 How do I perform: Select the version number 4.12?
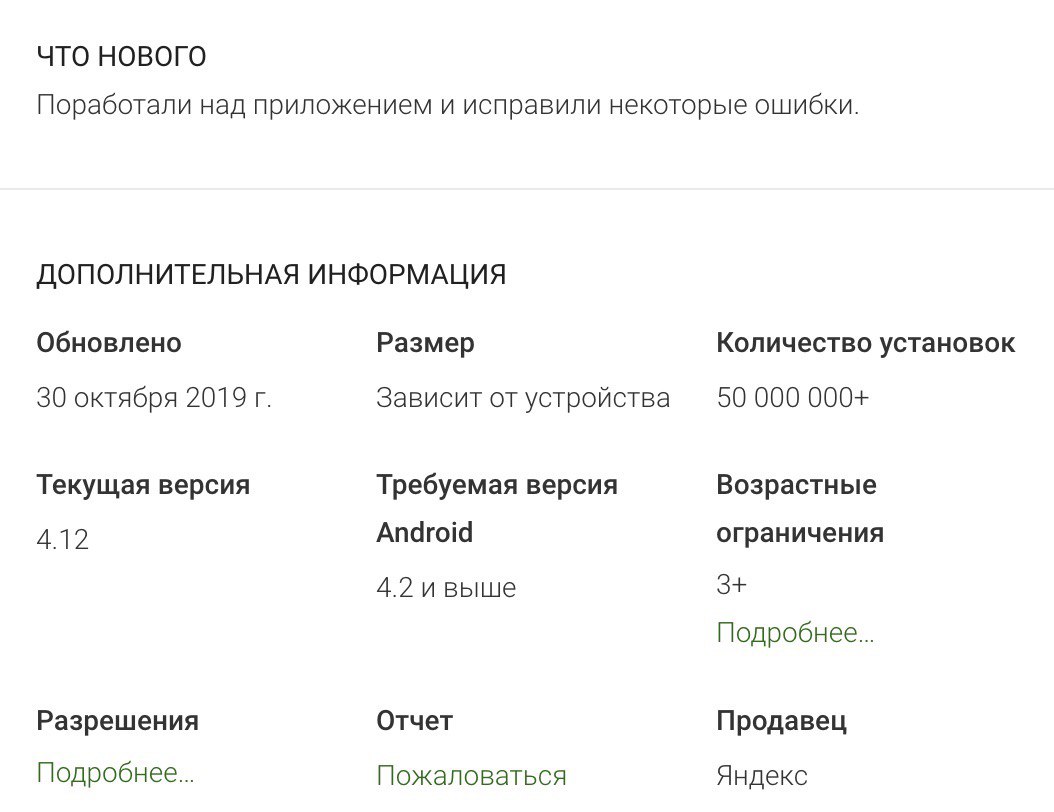point(63,540)
